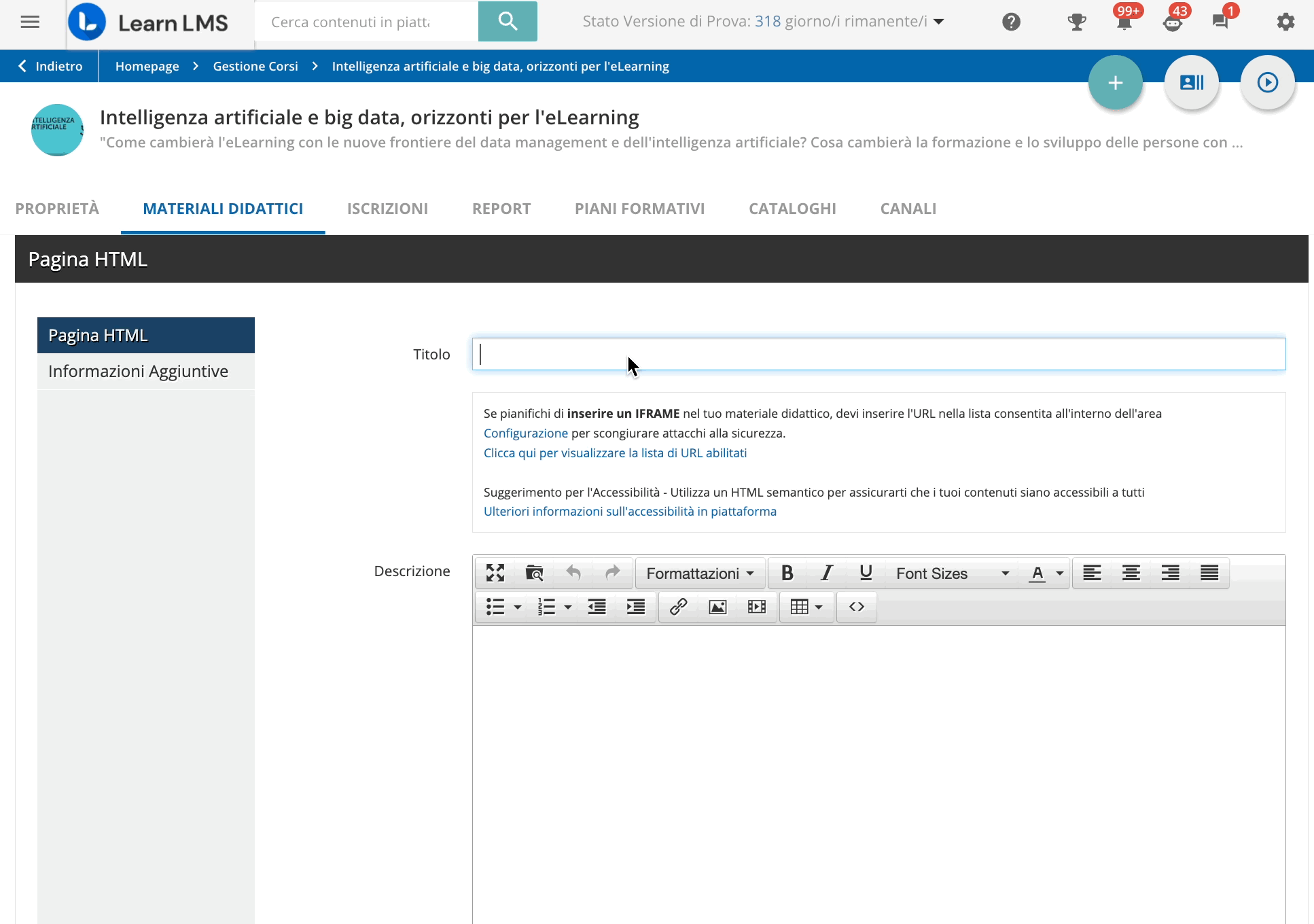The width and height of the screenshot is (1314, 924).
Task: Open the gamification trophy panel
Action: [1077, 22]
